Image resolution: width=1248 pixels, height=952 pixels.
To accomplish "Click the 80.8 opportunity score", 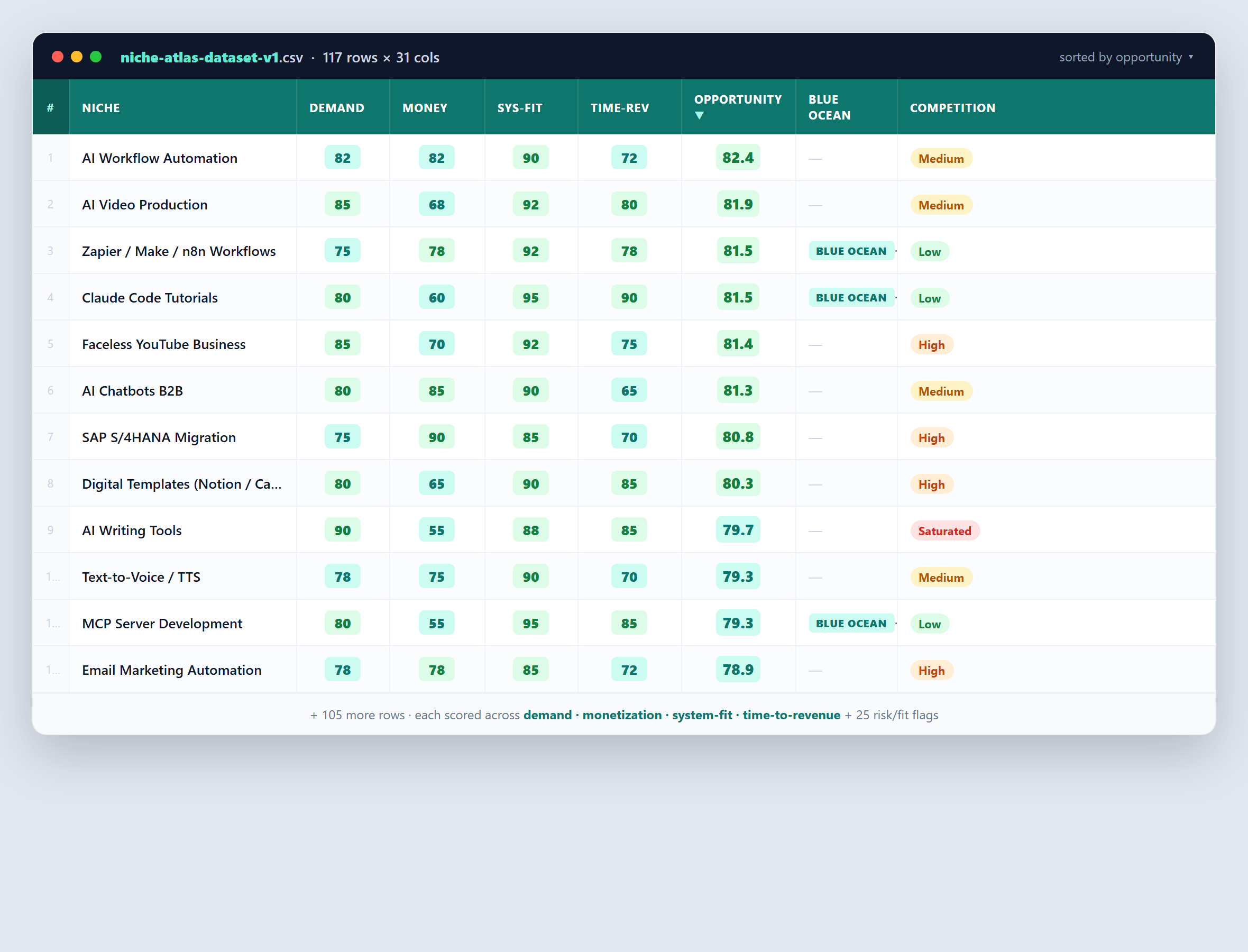I will tap(738, 436).
